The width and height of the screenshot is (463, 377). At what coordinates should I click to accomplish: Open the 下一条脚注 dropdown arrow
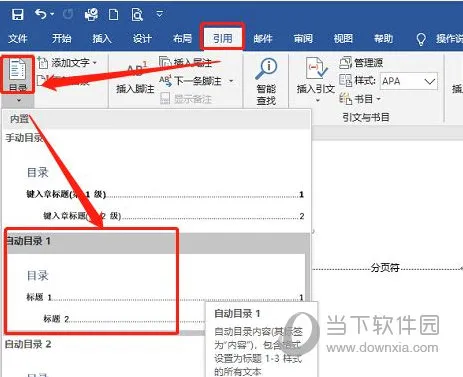point(231,81)
